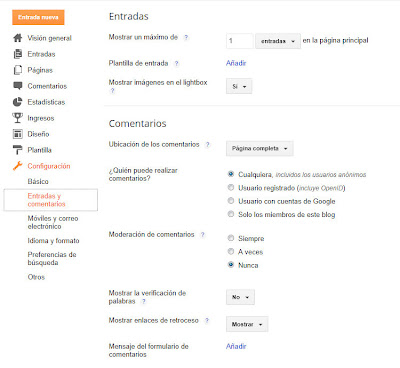The image size is (400, 368).
Task: Set comment moderation to Siempre
Action: 231,238
